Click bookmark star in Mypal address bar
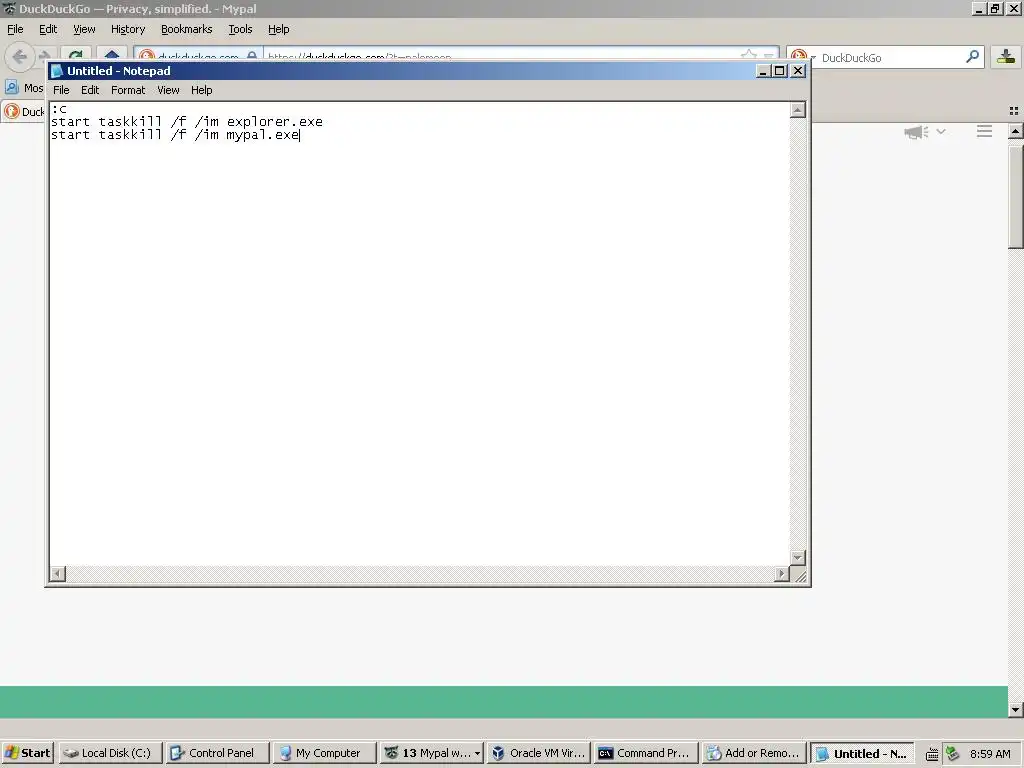Image resolution: width=1024 pixels, height=768 pixels. [x=749, y=54]
